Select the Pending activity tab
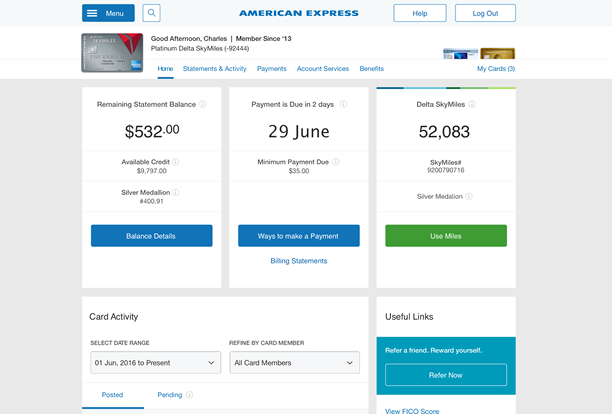 (x=169, y=395)
